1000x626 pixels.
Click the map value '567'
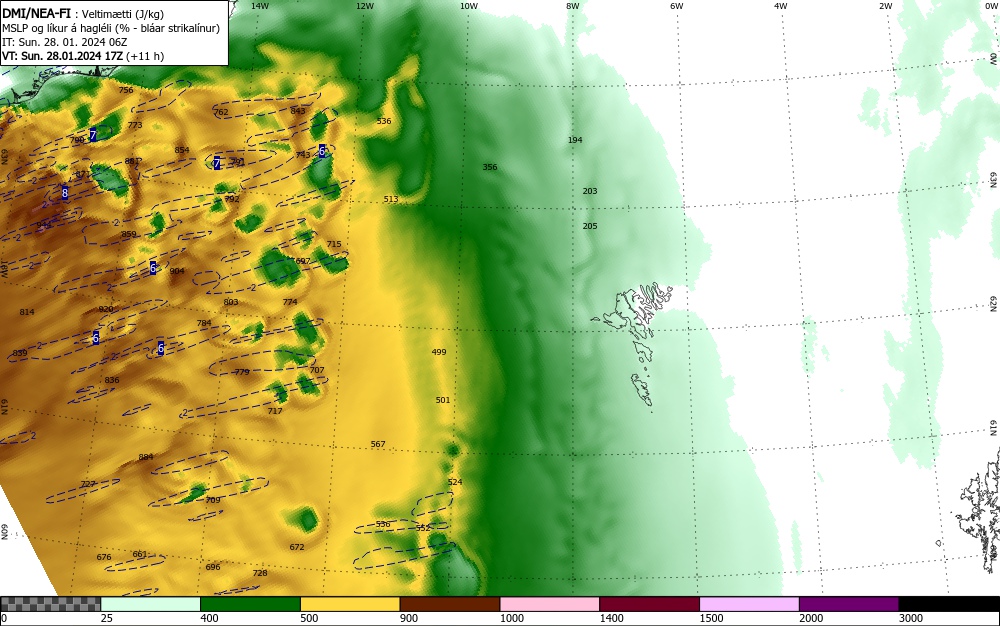tap(378, 444)
